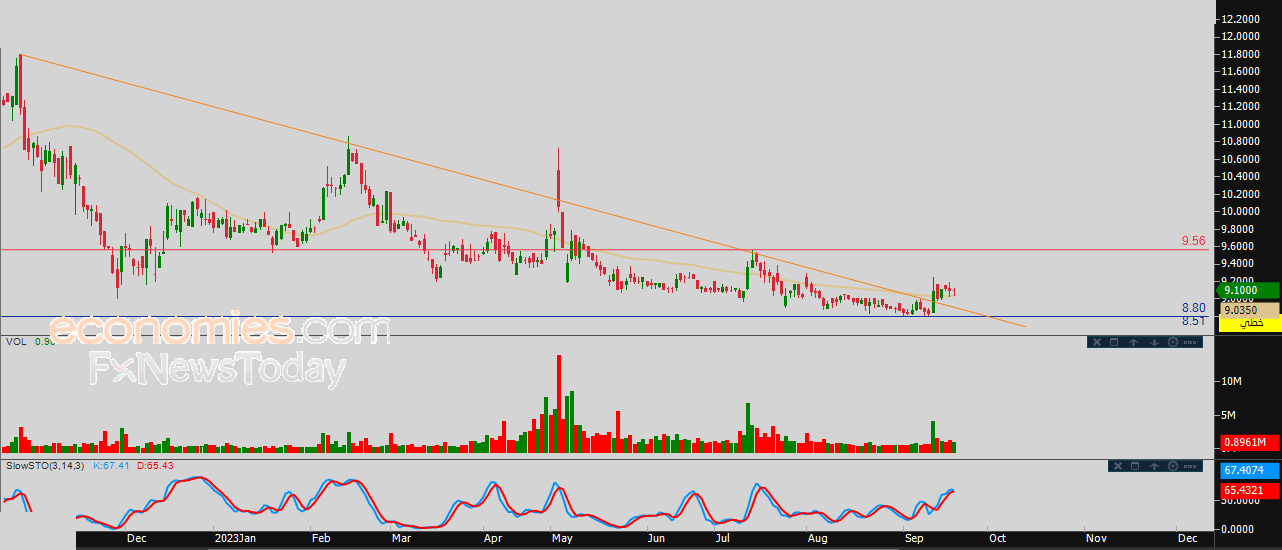Select the 8.51 support level label
Screen dimensions: 1282x550
coord(1193,321)
